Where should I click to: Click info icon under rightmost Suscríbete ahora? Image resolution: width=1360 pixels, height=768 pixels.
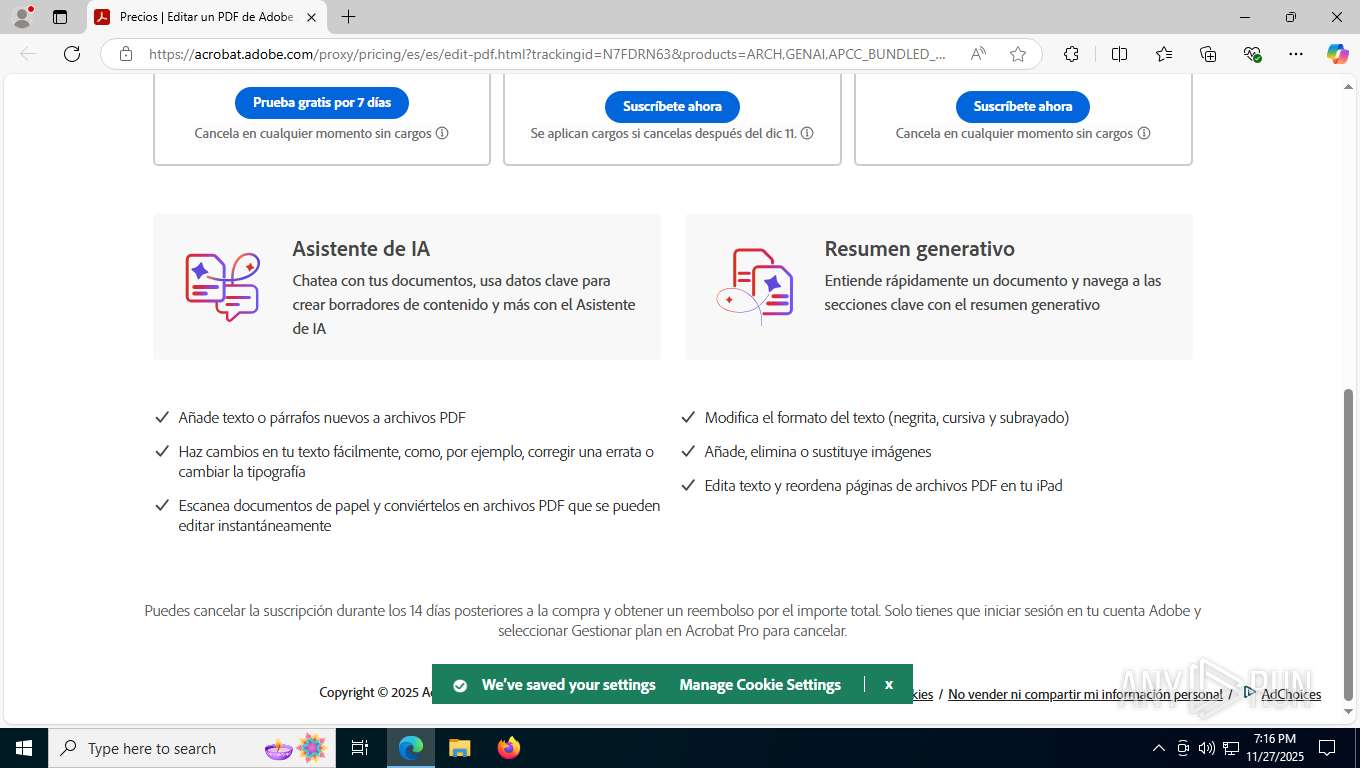1144,133
